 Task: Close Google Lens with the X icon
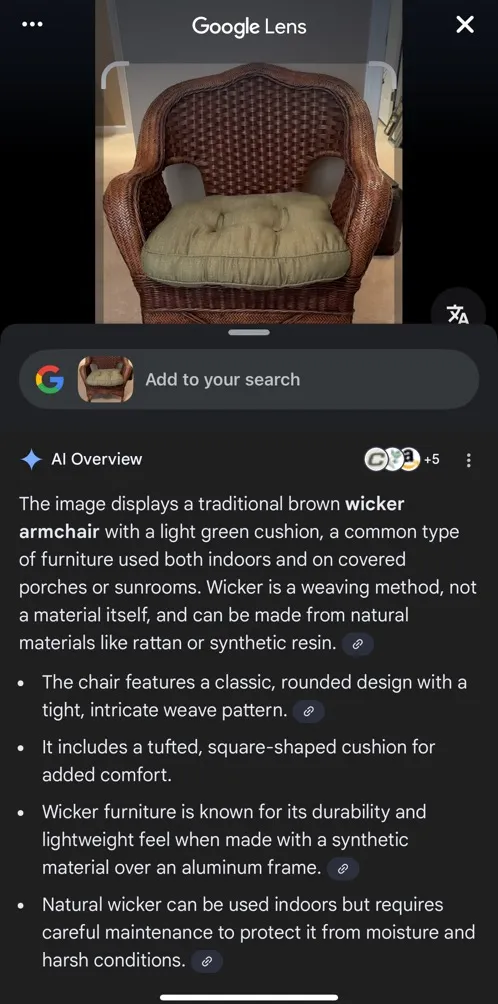tap(465, 25)
